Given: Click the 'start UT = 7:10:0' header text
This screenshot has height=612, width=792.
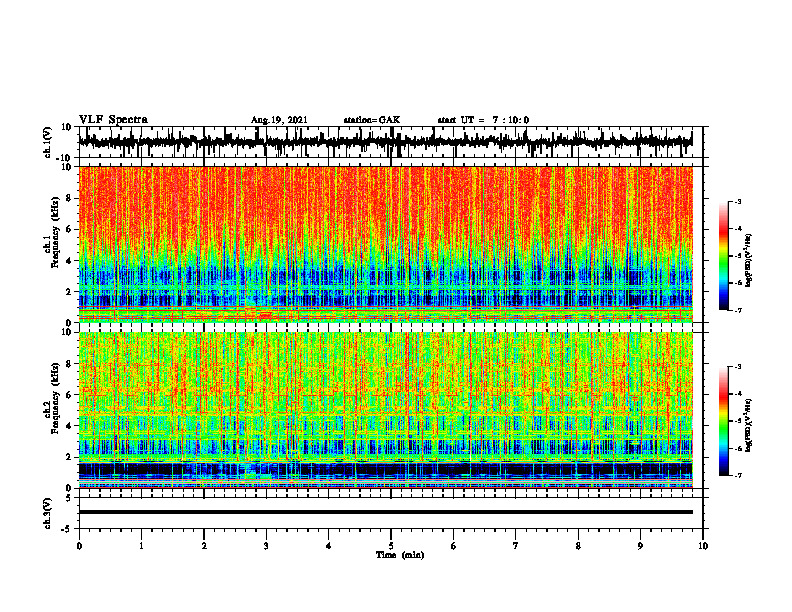Looking at the screenshot, I should [483, 120].
